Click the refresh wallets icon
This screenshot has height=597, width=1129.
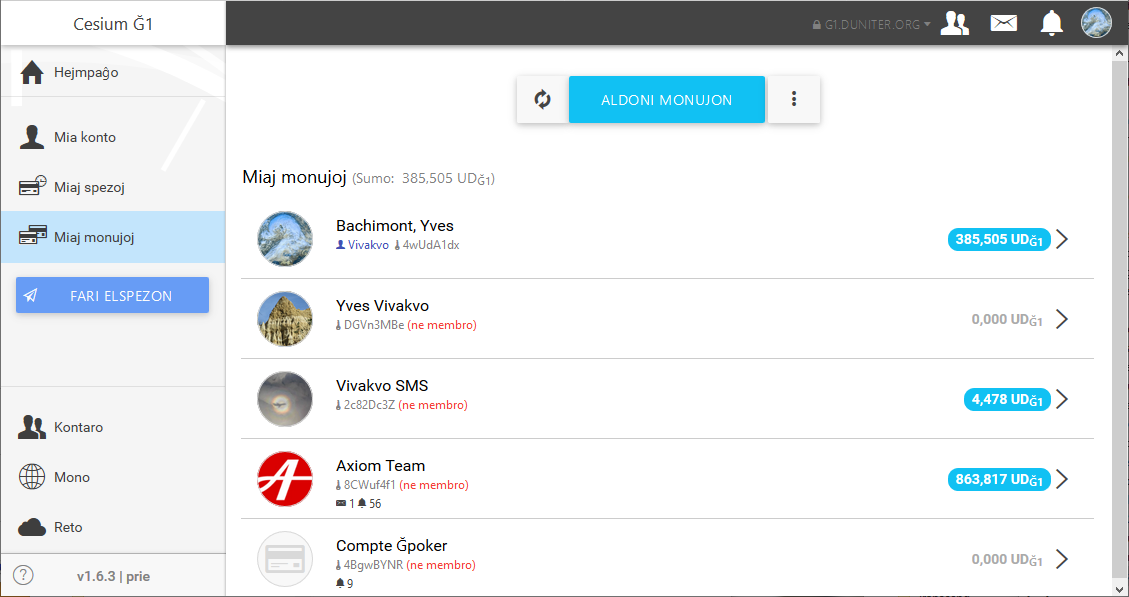tap(542, 99)
